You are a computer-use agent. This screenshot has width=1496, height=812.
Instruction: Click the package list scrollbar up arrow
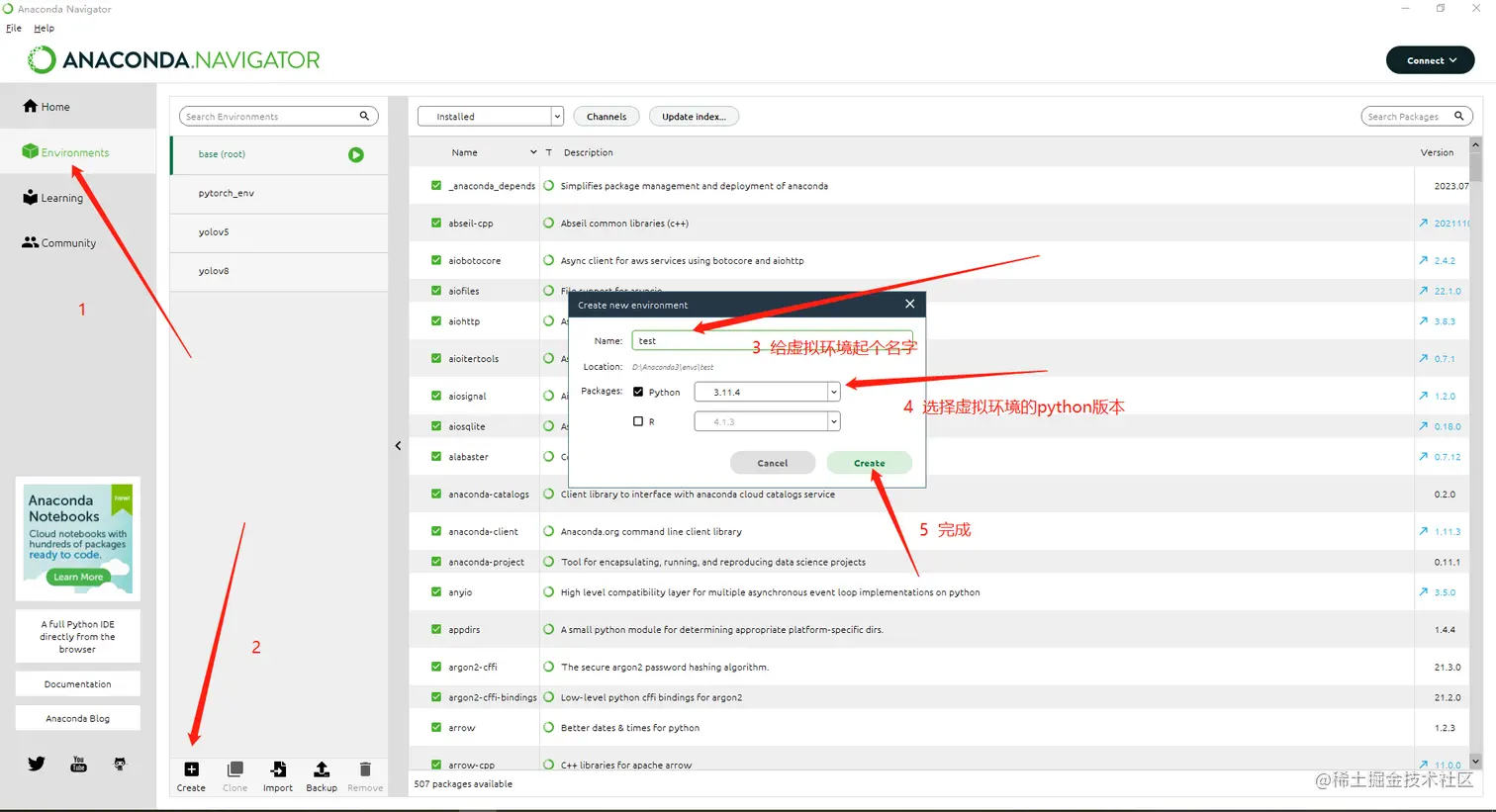[1475, 144]
